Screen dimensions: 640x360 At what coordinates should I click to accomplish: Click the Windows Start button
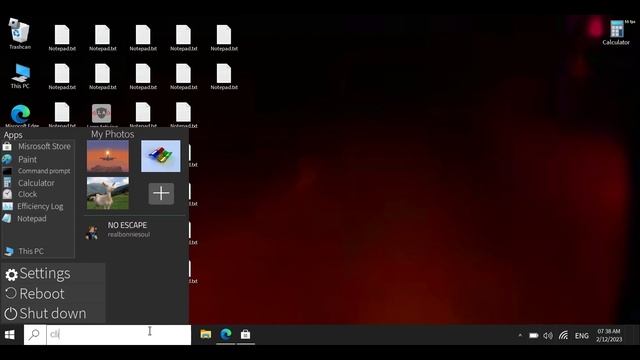coord(10,335)
